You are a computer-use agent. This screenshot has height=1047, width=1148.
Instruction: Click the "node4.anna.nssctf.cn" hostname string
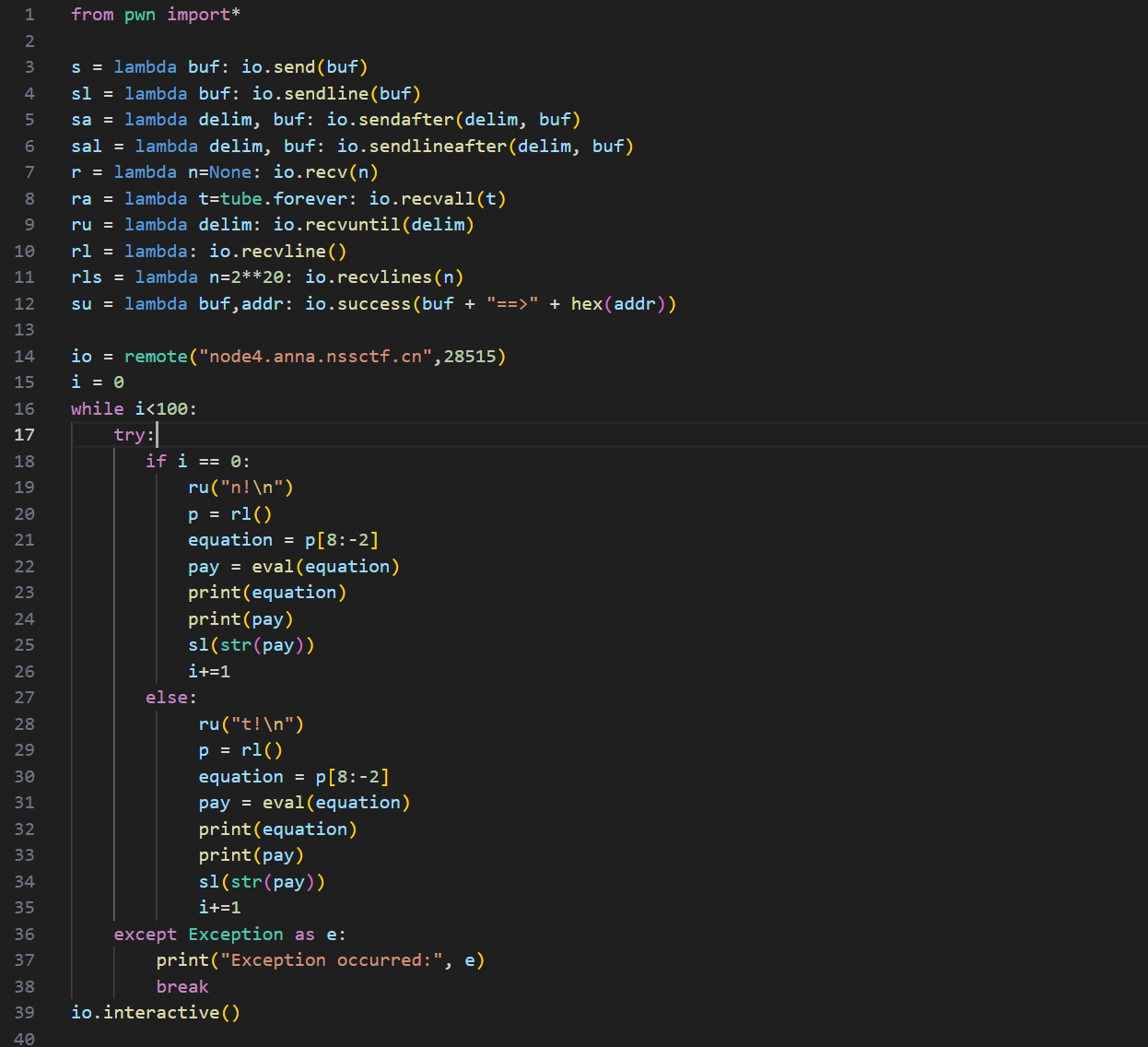tap(316, 357)
